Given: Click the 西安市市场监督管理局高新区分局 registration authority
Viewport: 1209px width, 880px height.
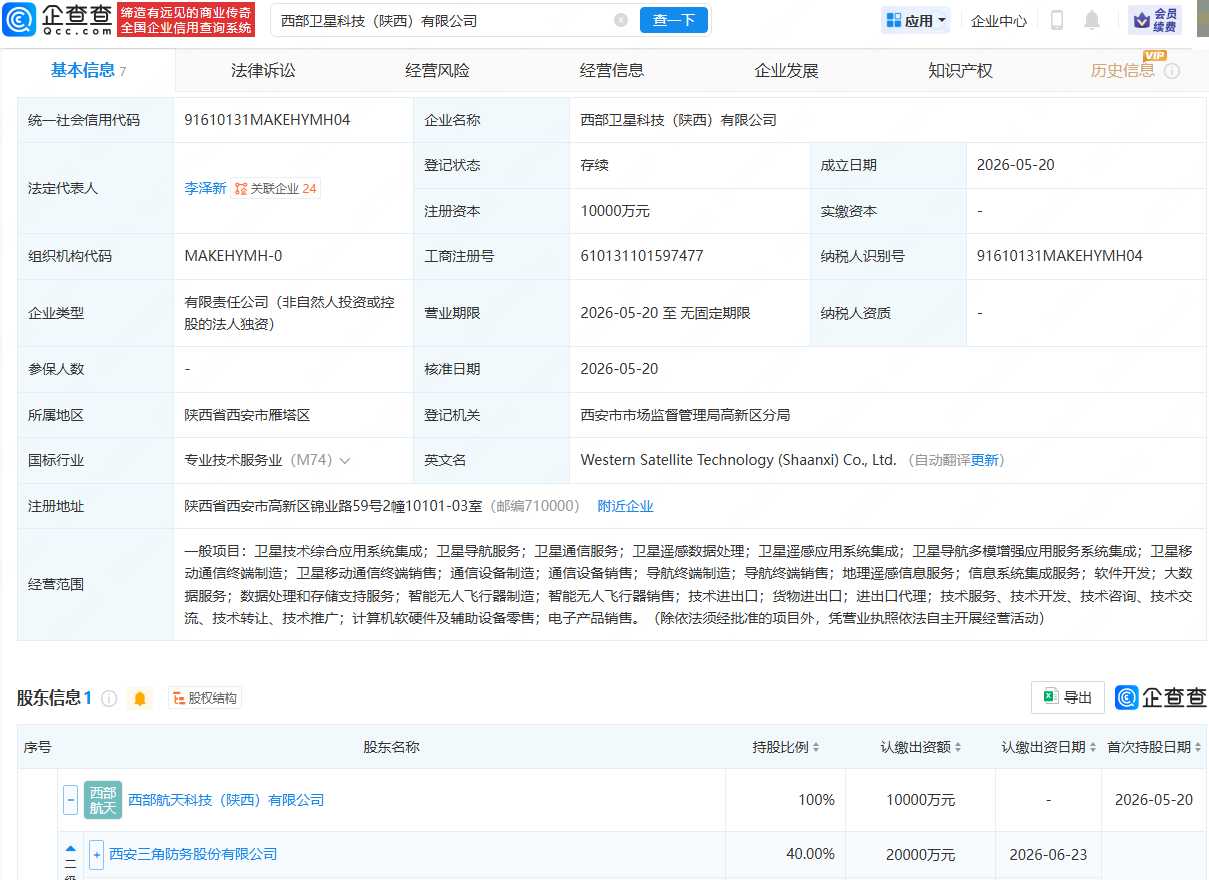Looking at the screenshot, I should click(685, 415).
